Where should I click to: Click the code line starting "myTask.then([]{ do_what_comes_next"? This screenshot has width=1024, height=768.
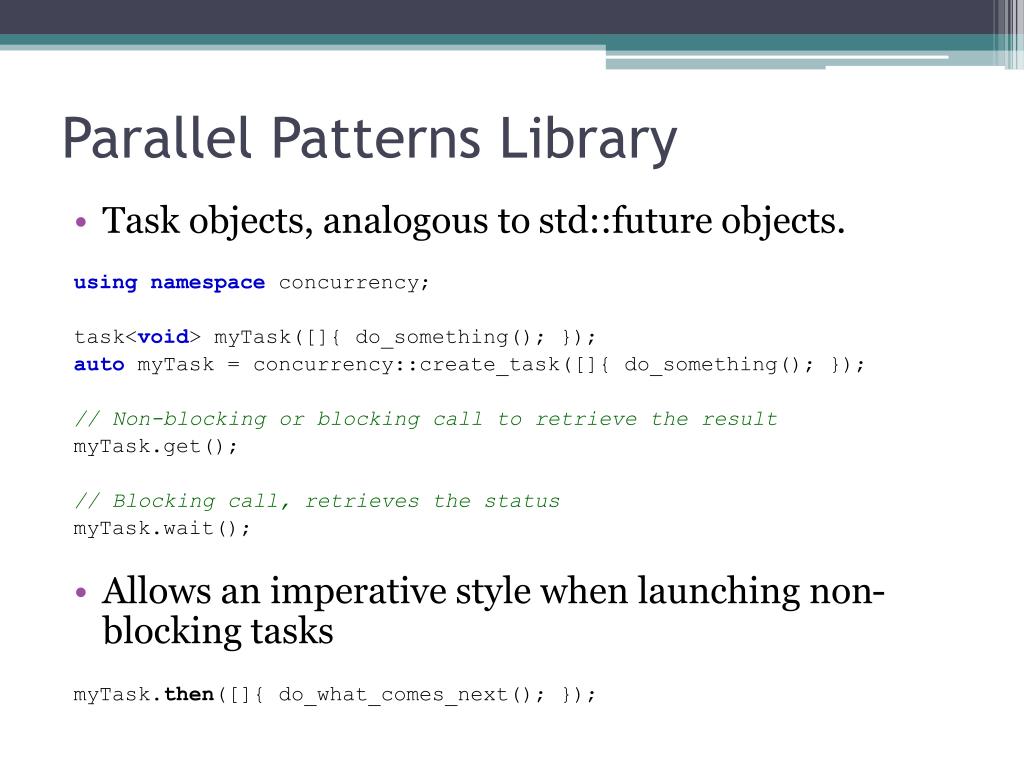pos(334,694)
